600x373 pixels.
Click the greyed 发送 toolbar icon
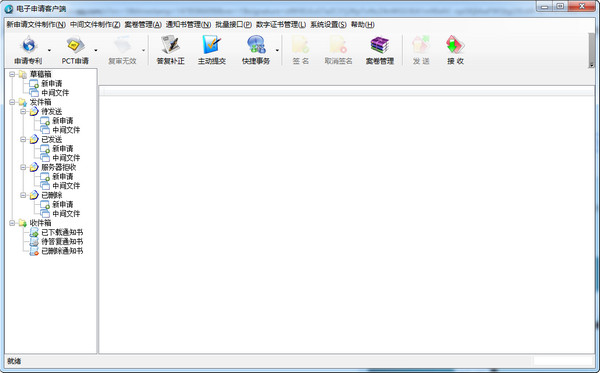(x=421, y=45)
